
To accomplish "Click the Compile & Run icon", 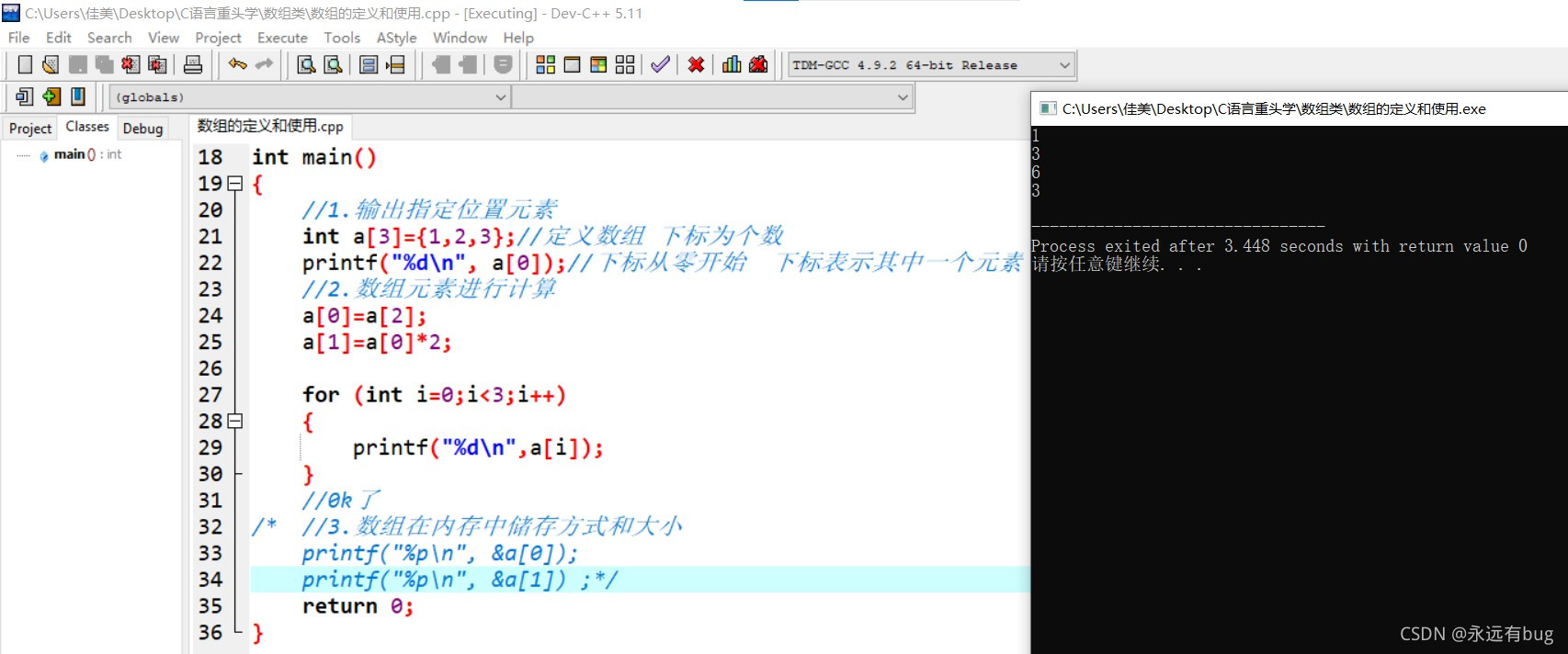I will point(598,64).
